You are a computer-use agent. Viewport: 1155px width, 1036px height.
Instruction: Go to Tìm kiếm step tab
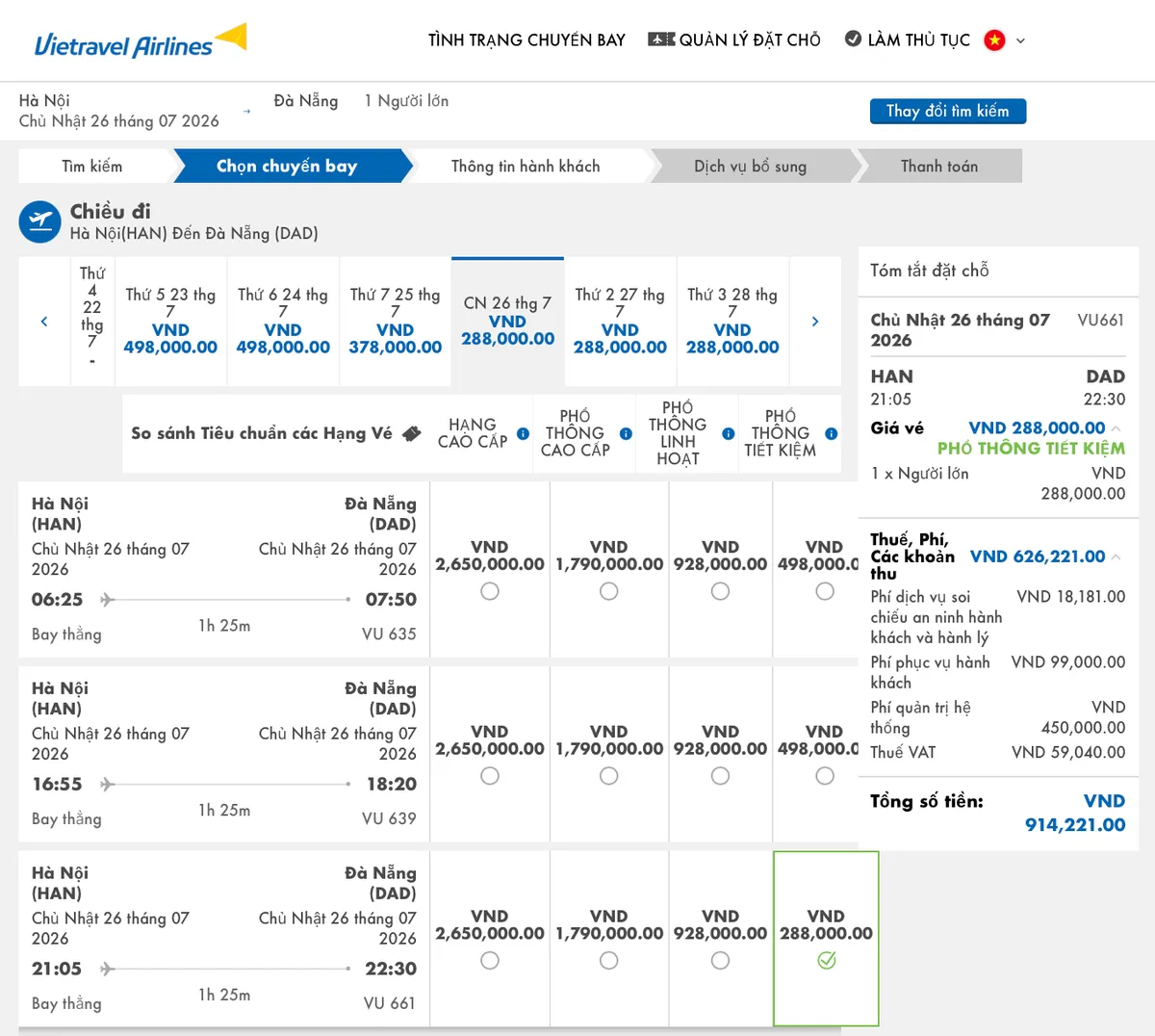(92, 166)
